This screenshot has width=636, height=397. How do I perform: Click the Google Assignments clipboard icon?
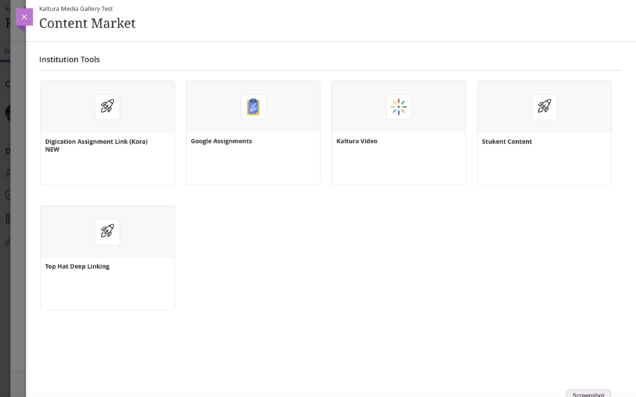point(253,107)
